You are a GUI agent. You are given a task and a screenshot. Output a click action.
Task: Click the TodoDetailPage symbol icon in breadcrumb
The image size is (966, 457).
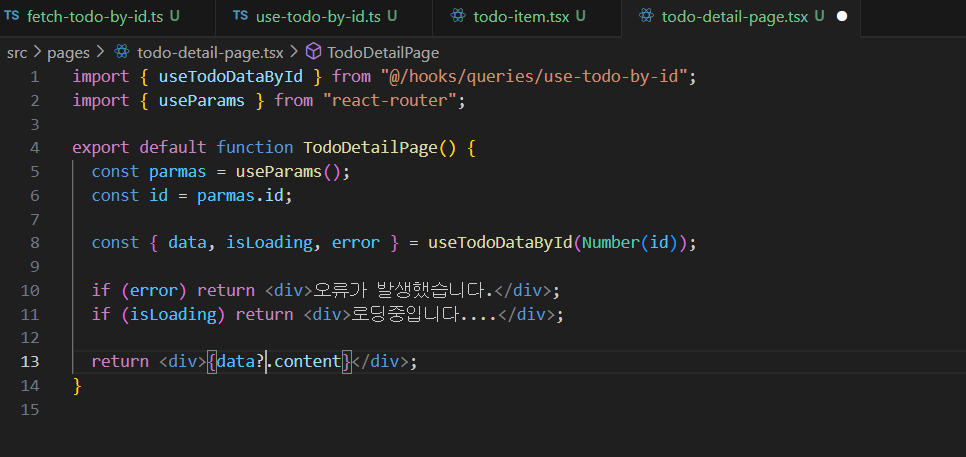312,52
